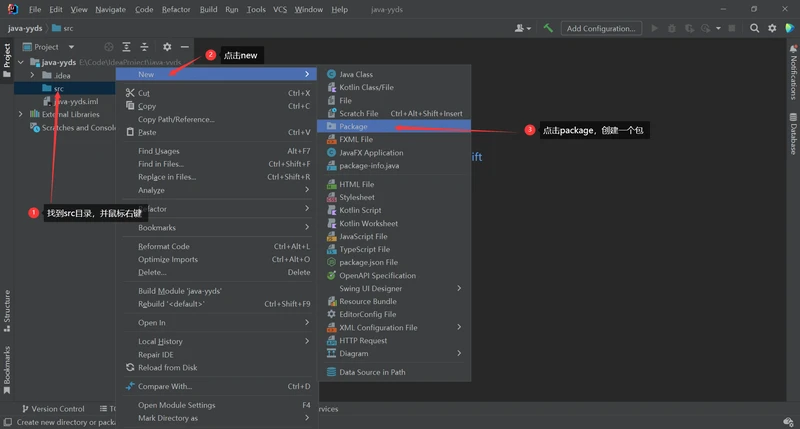Select Package in the New submenu

[x=353, y=127]
